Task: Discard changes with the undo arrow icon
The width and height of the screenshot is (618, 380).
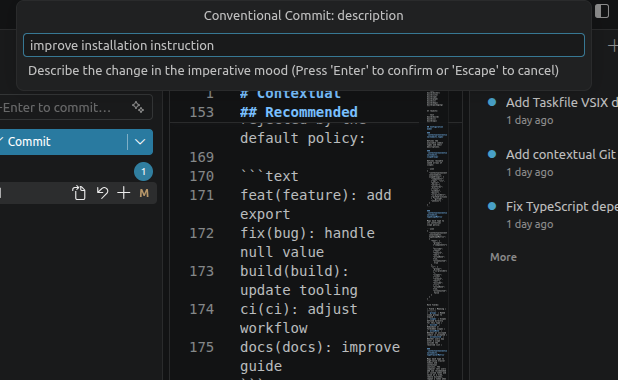Action: tap(102, 193)
